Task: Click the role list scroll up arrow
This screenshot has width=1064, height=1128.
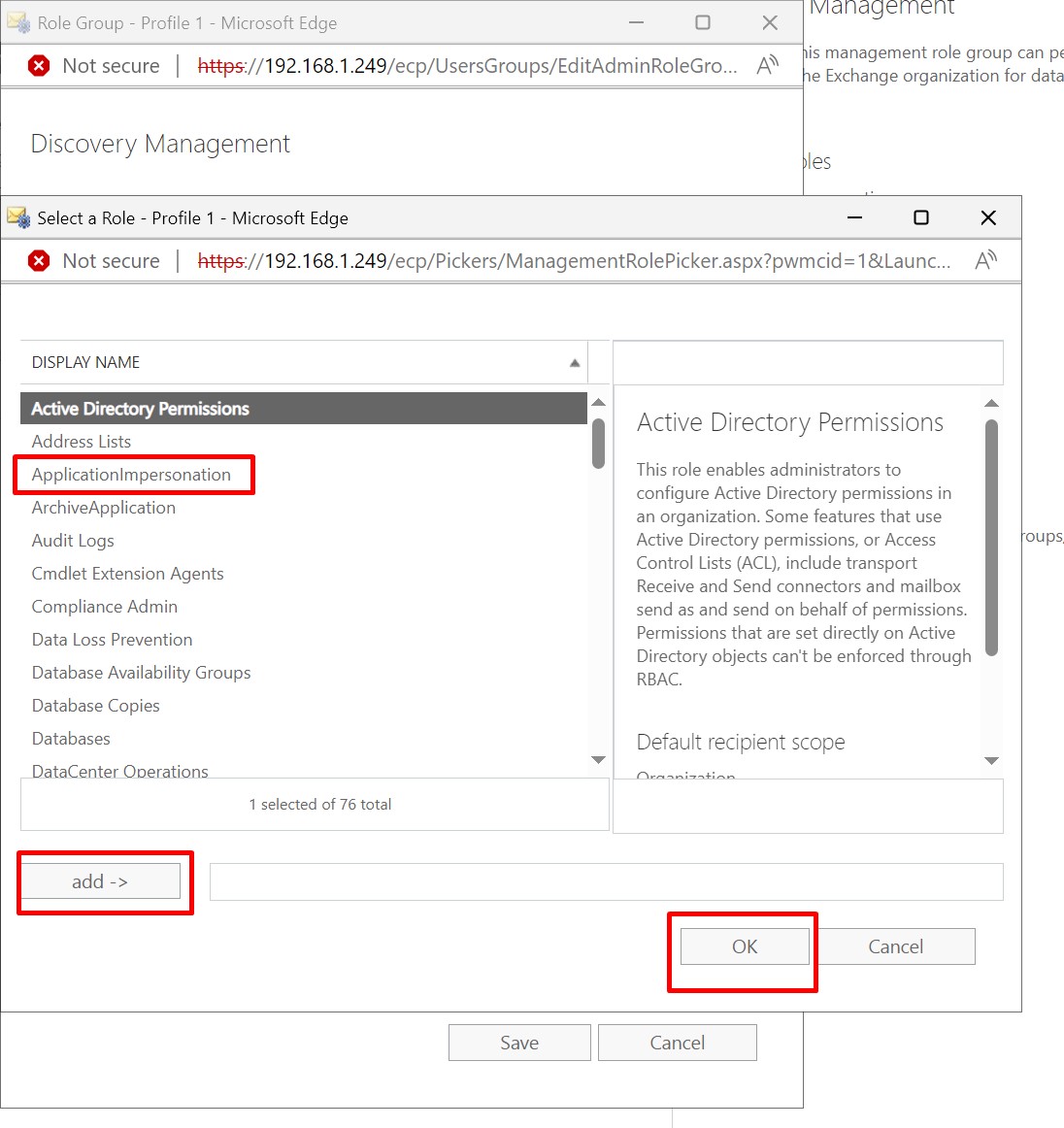Action: pos(598,403)
